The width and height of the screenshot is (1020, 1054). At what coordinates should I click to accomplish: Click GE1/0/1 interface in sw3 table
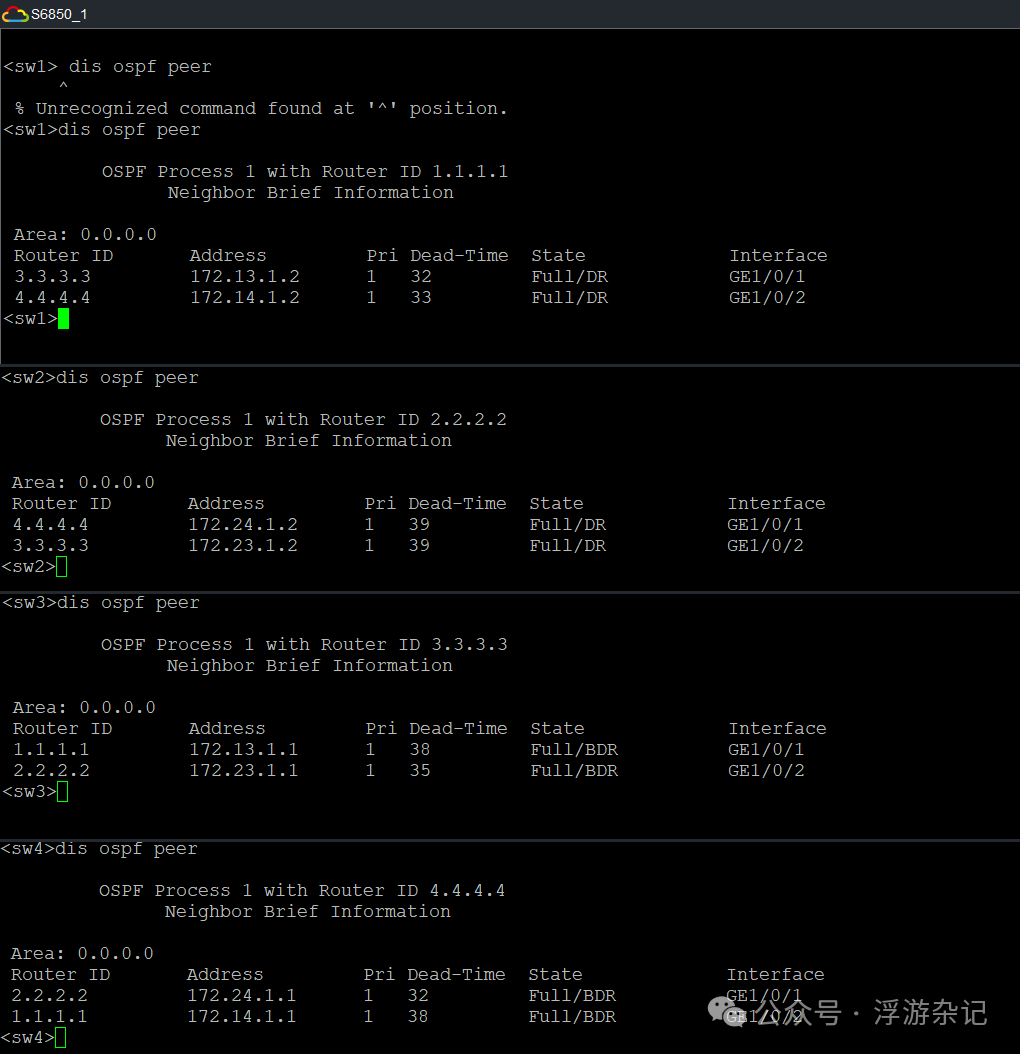[x=766, y=749]
